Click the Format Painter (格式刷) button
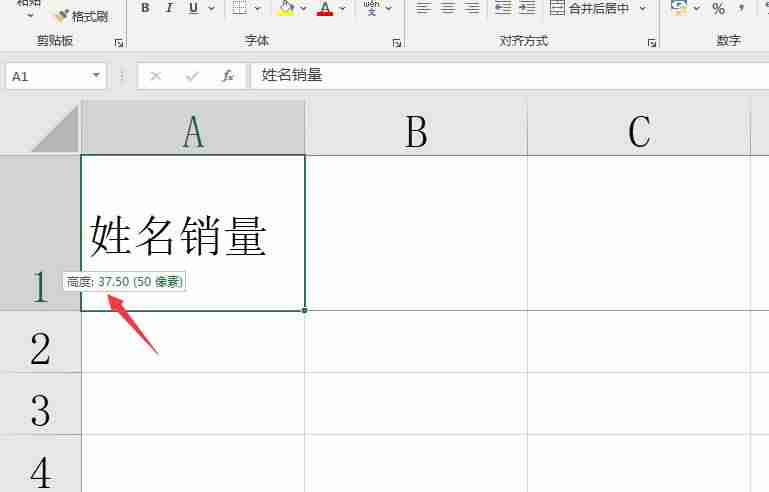Image resolution: width=769 pixels, height=492 pixels. (81, 17)
